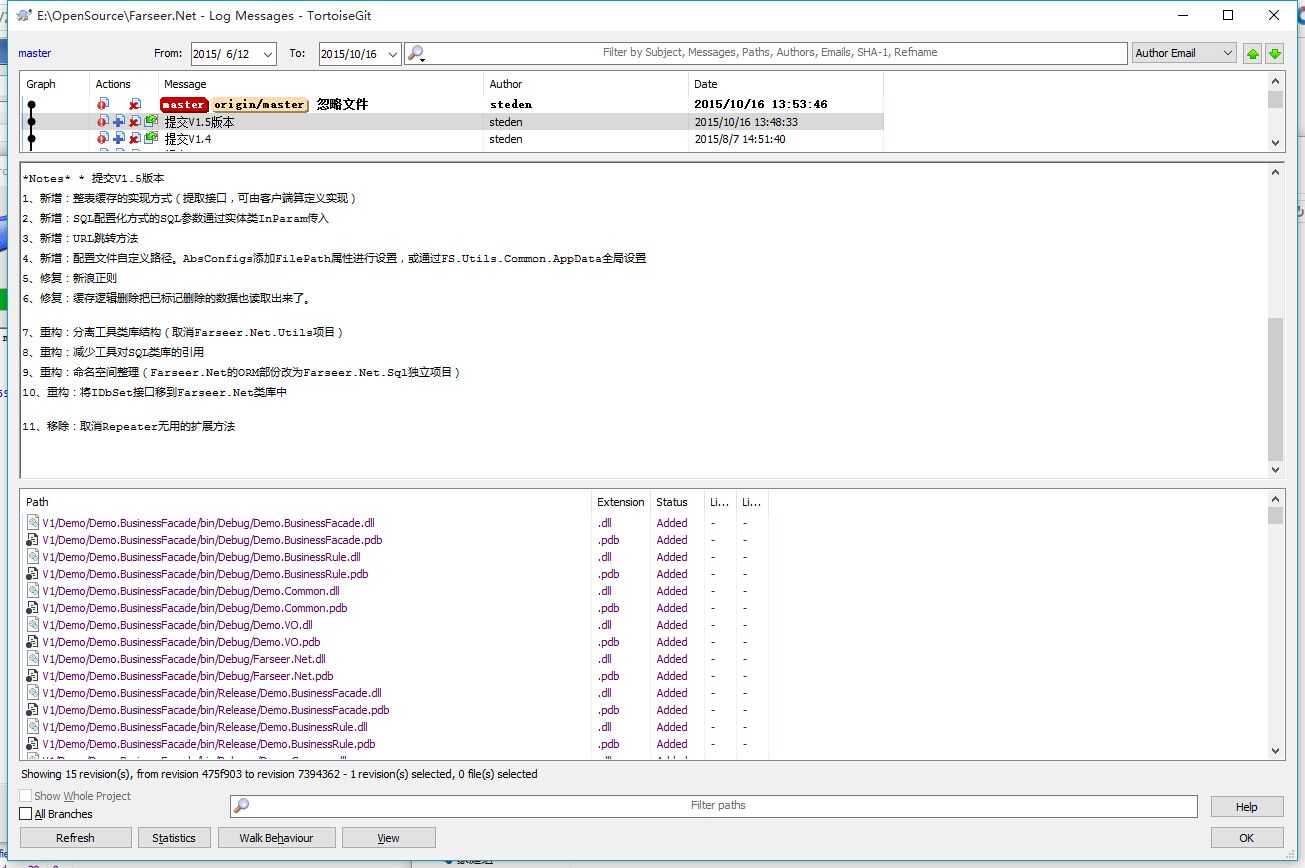Click the replaced action icon on the 提交V1.4 row
The width and height of the screenshot is (1305, 868).
click(x=151, y=138)
